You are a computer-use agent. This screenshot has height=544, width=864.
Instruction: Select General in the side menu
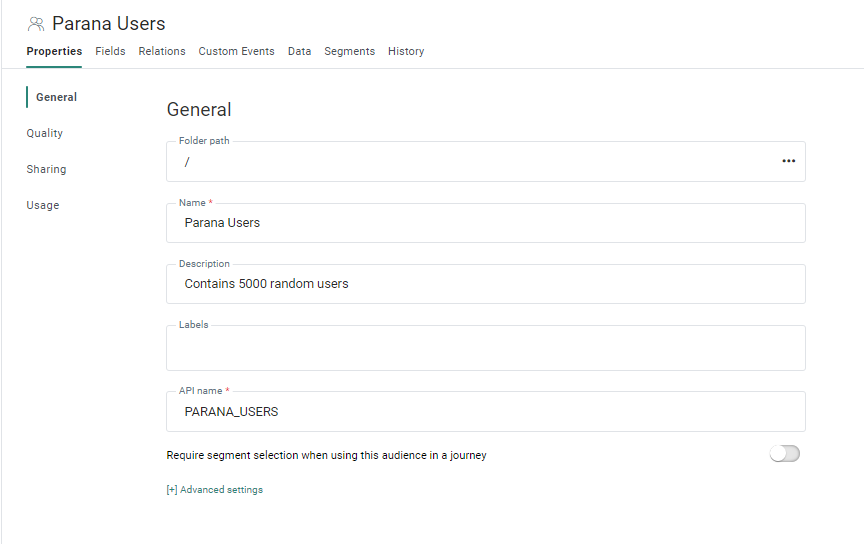tap(56, 97)
